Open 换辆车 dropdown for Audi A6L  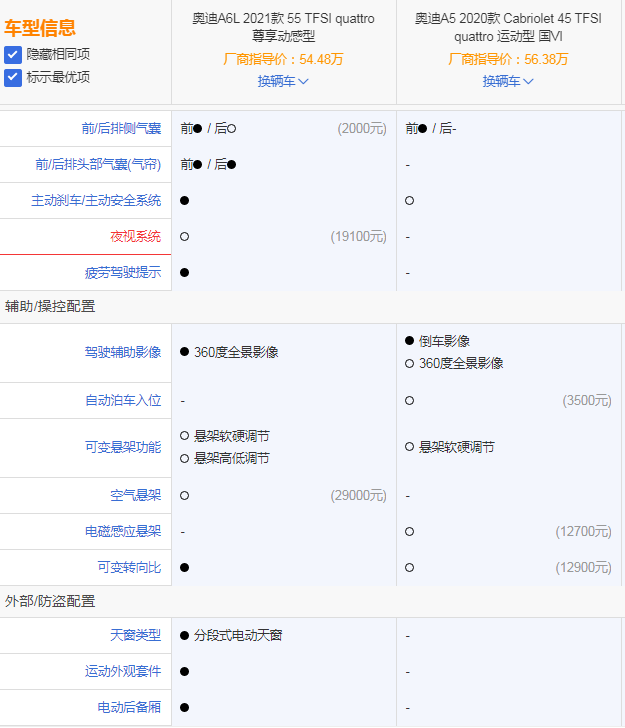pyautogui.click(x=283, y=81)
